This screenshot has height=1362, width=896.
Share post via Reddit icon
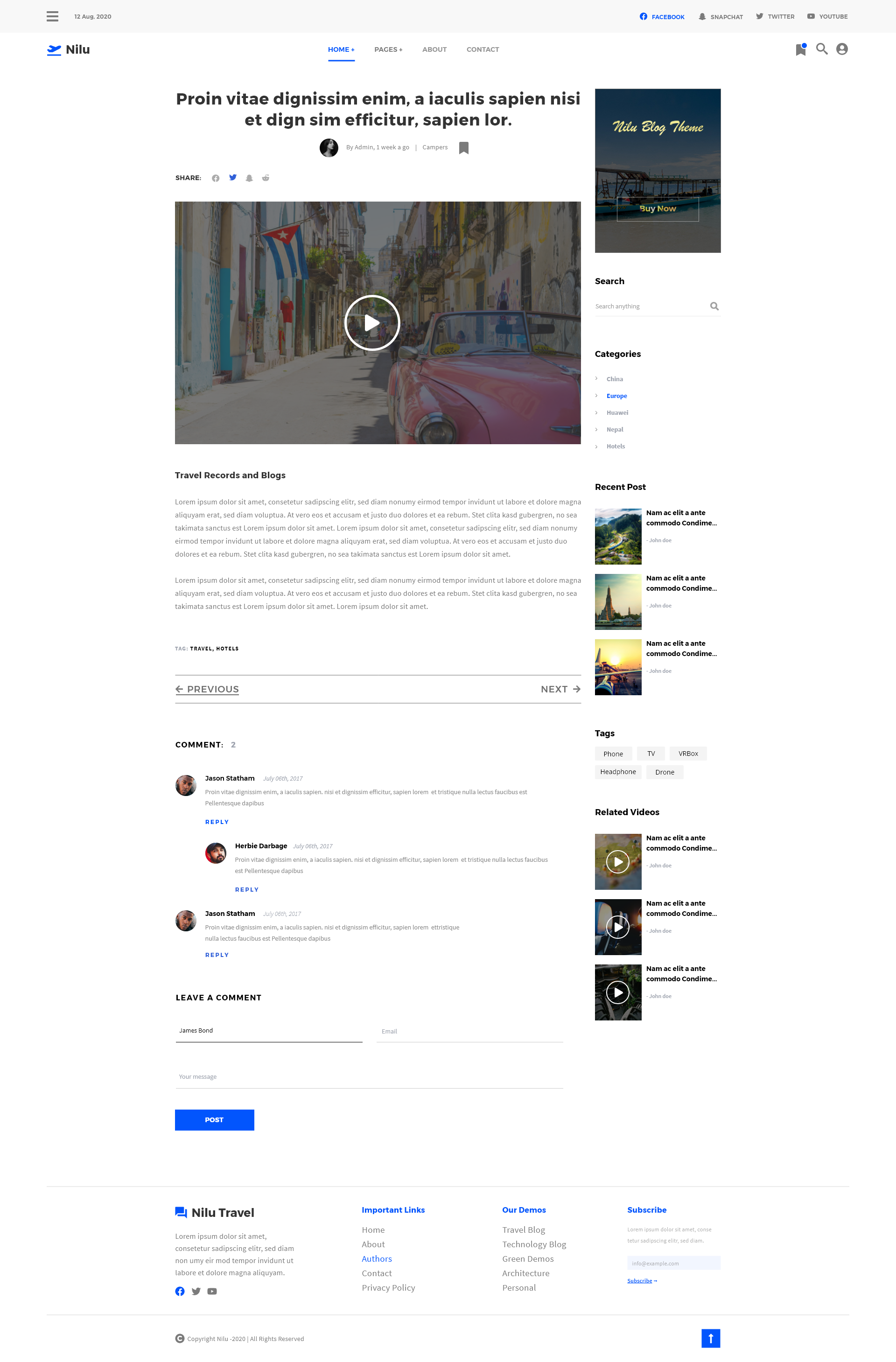click(266, 178)
